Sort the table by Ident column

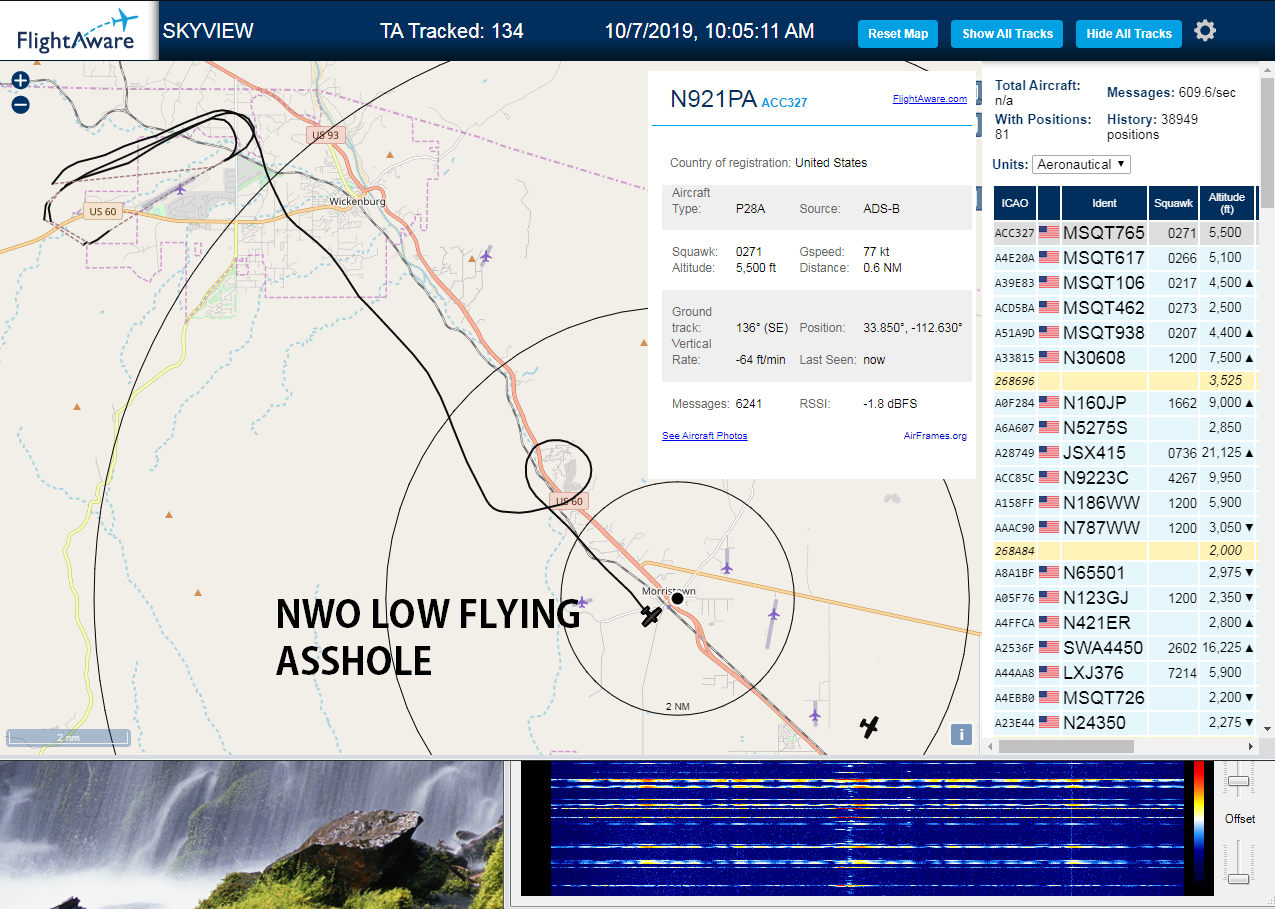[1104, 203]
